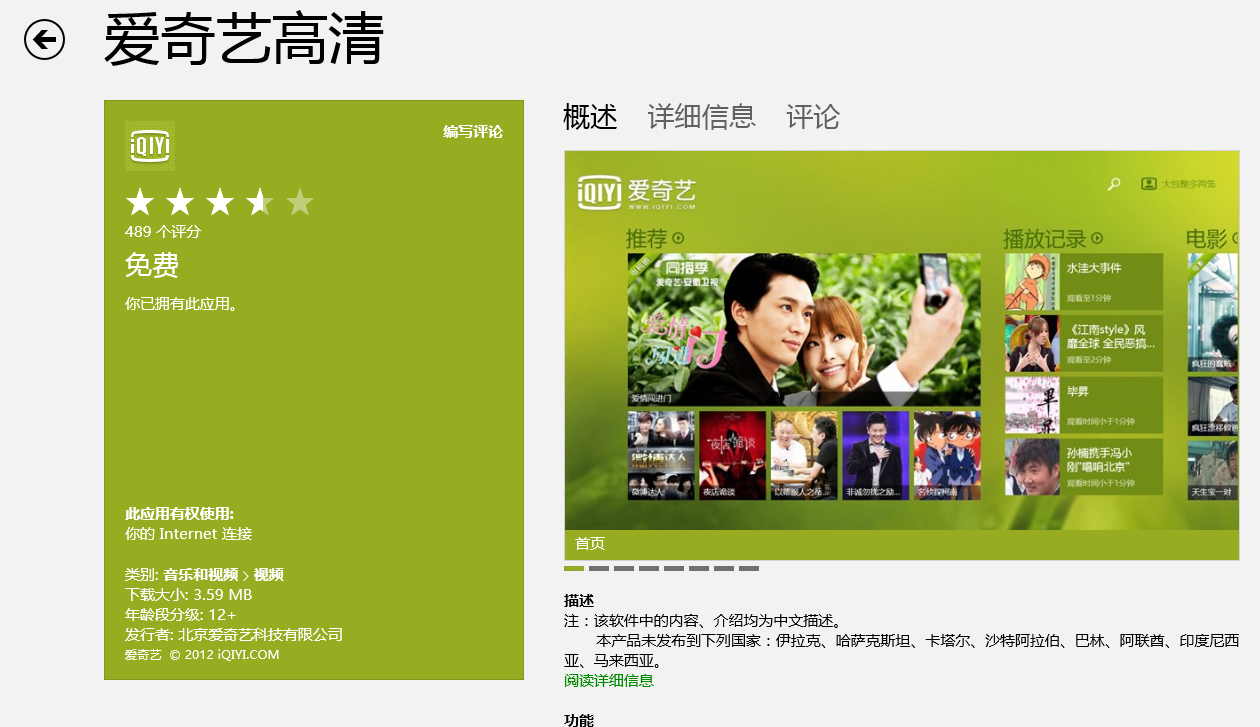Screen dimensions: 1260x727
Task: Select the second screenshot indicator bar
Action: (x=599, y=568)
